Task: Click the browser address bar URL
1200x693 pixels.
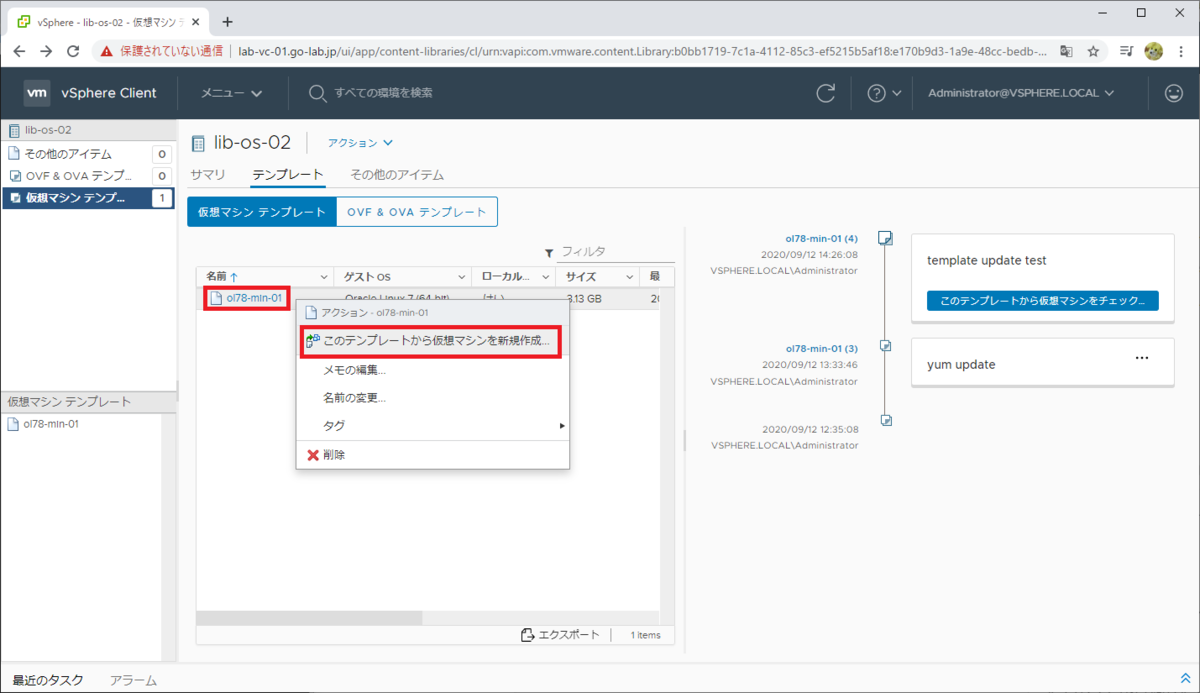Action: (642, 51)
